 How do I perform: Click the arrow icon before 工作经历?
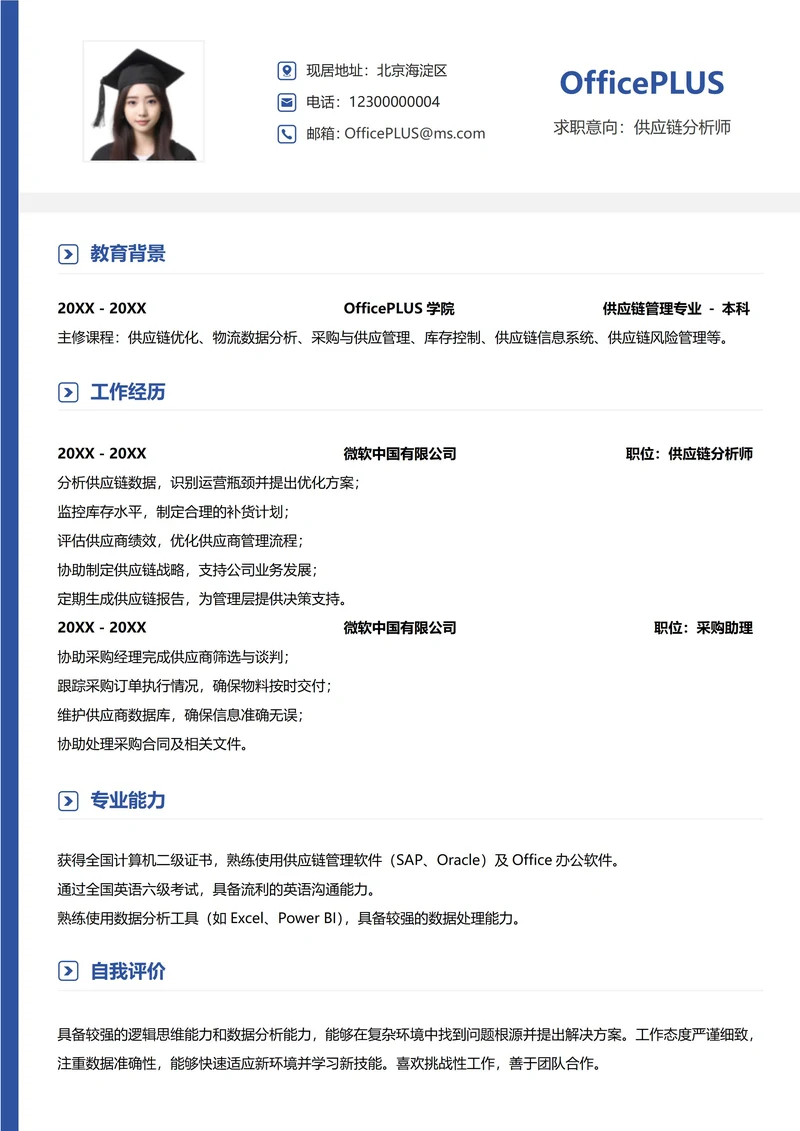tap(68, 392)
